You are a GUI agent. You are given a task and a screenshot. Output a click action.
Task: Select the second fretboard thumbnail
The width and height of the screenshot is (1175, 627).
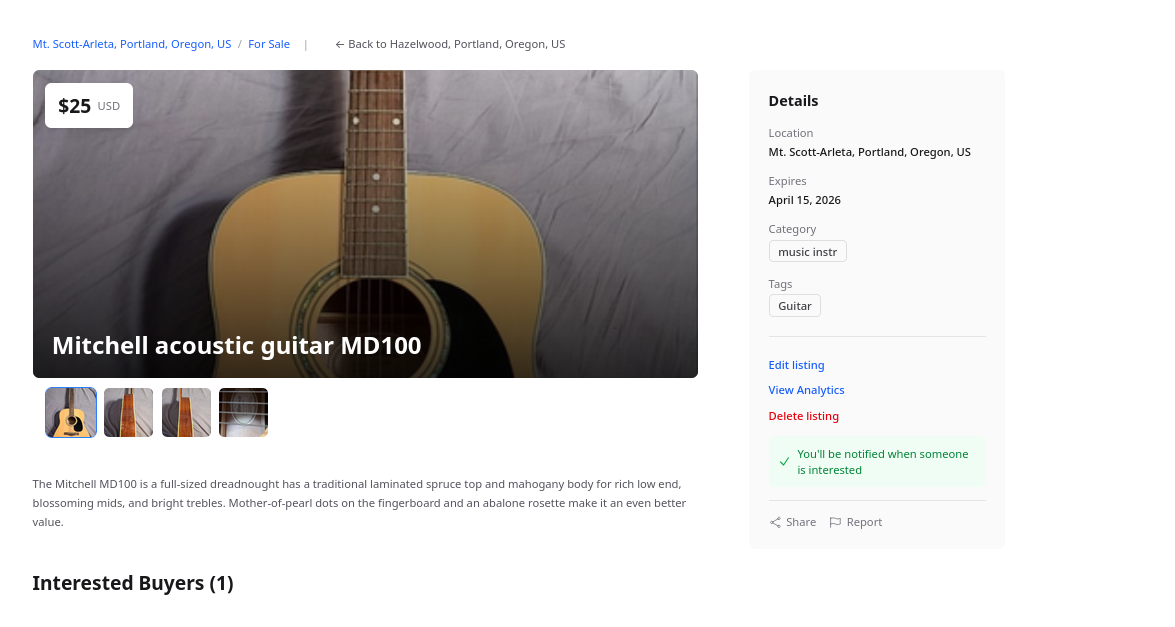tap(128, 412)
